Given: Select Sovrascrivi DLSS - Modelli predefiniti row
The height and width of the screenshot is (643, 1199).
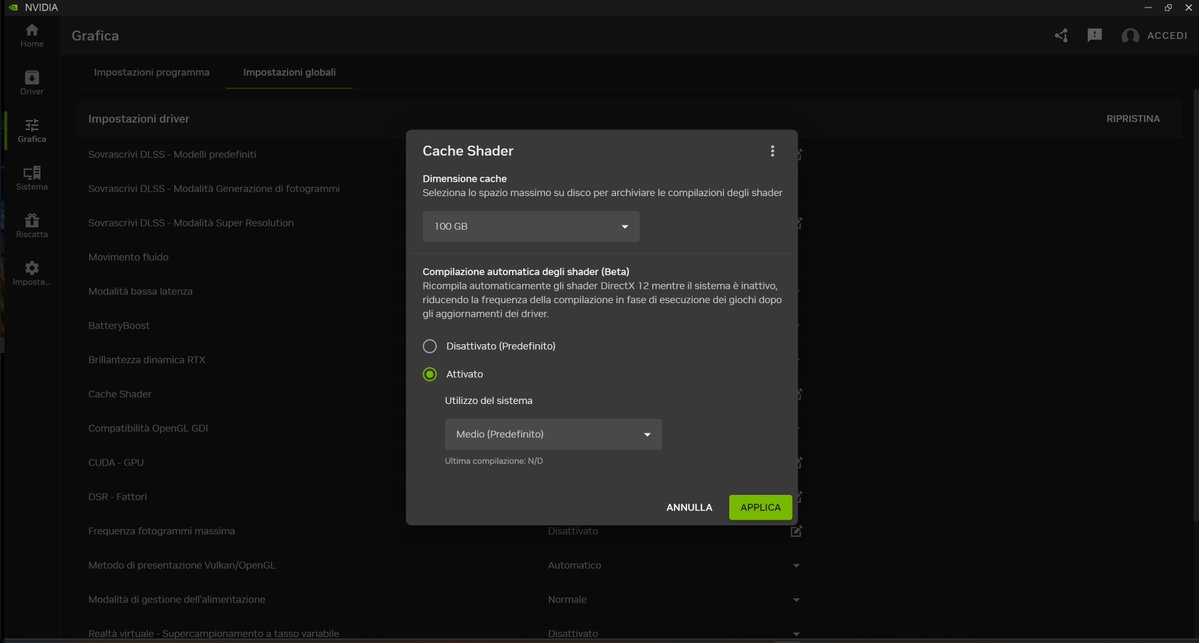Looking at the screenshot, I should coord(172,154).
